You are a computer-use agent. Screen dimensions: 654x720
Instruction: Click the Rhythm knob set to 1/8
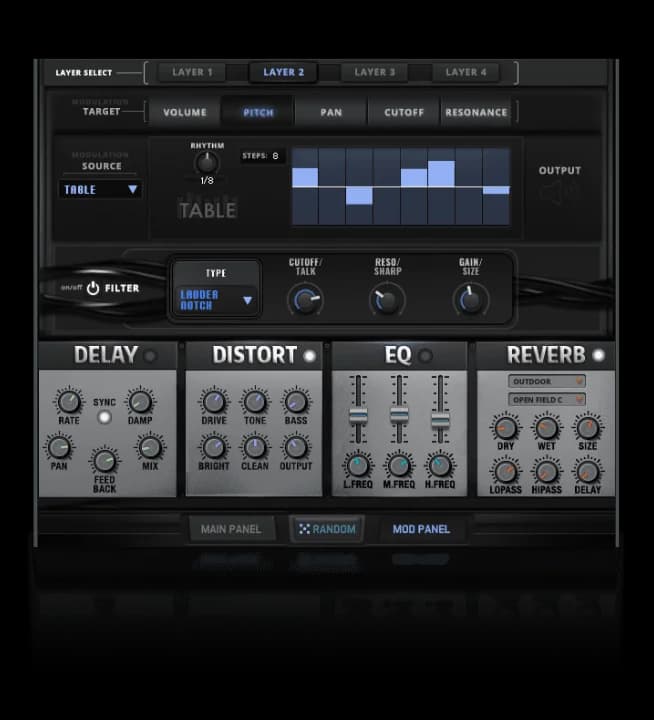[206, 162]
